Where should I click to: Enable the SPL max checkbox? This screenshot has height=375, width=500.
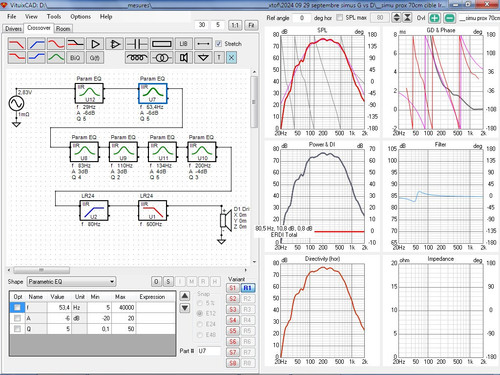click(x=340, y=18)
